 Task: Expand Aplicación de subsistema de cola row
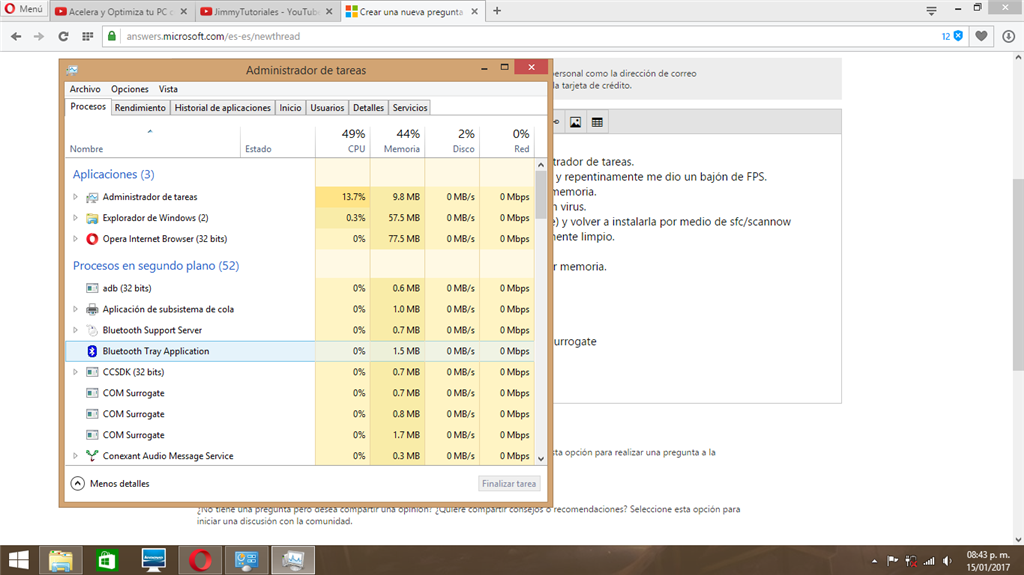[x=75, y=309]
